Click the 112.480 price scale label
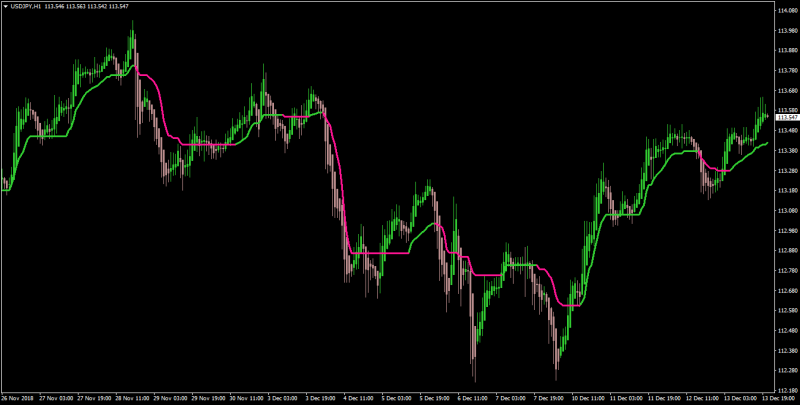800x405 pixels. point(788,331)
